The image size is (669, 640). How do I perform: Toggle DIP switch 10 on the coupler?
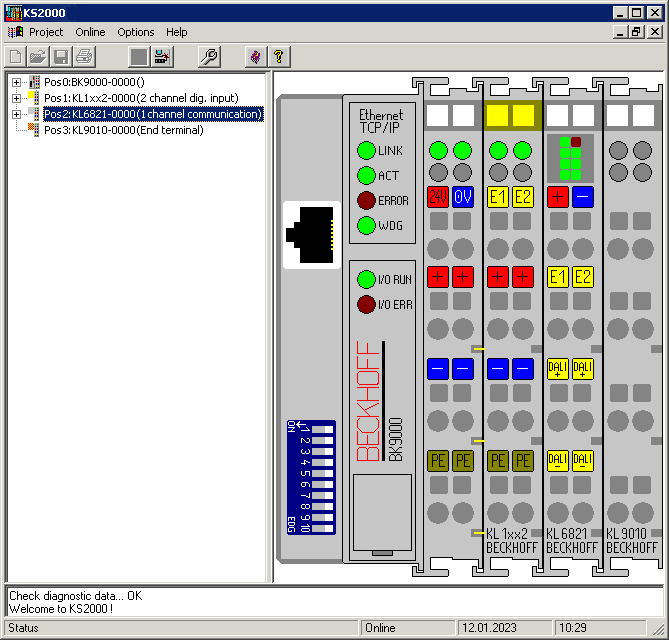click(x=323, y=528)
